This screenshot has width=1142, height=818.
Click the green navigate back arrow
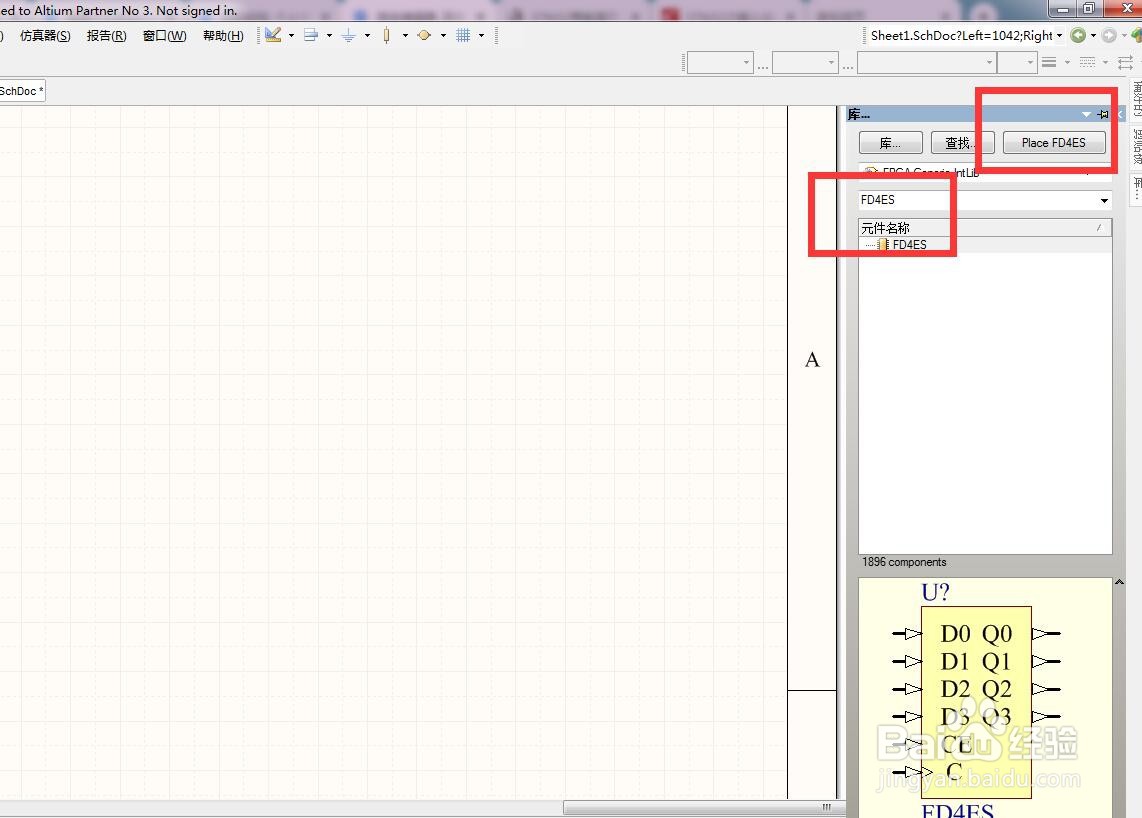tap(1079, 35)
